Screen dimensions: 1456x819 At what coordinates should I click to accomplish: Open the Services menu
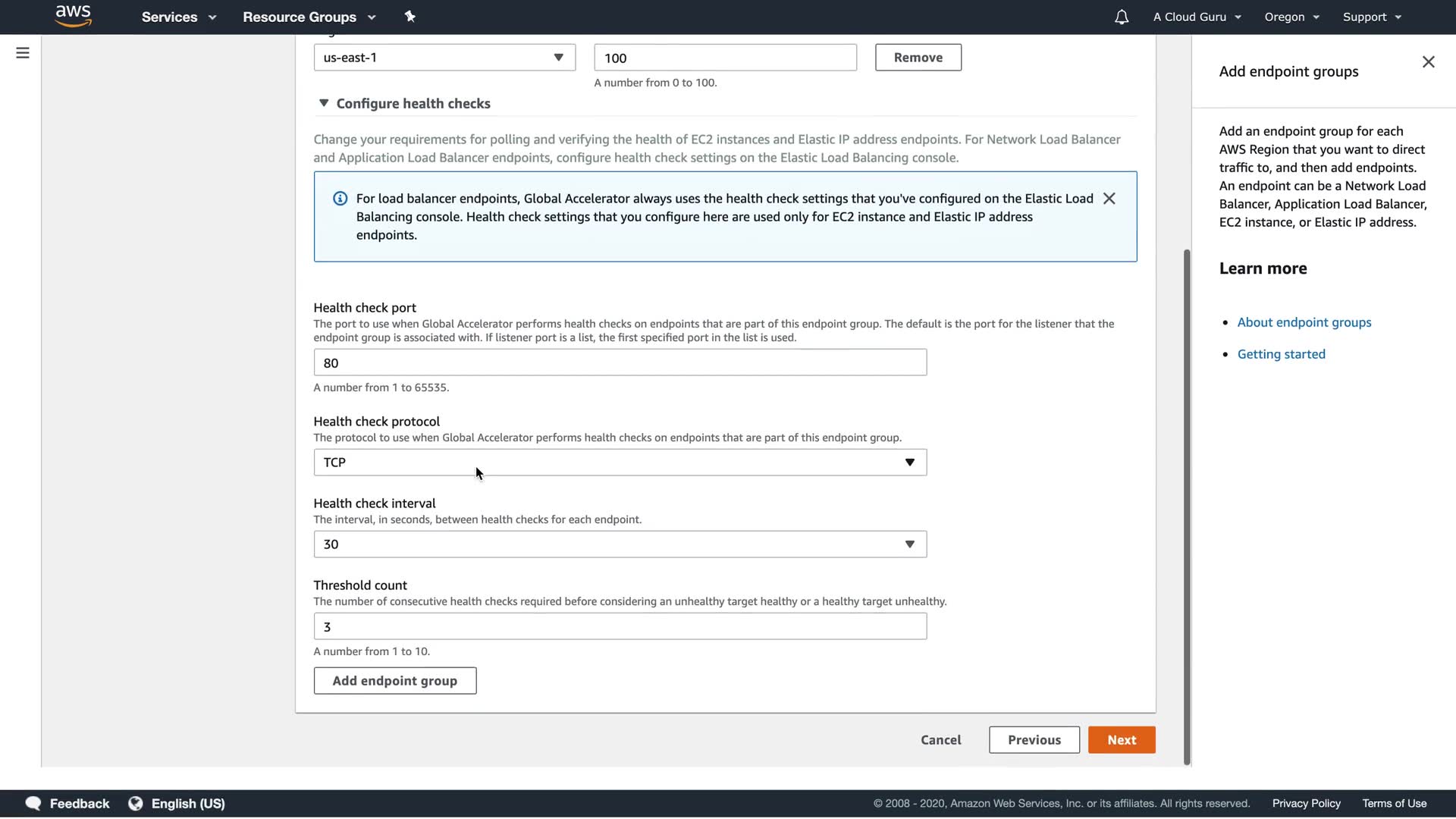pyautogui.click(x=178, y=17)
